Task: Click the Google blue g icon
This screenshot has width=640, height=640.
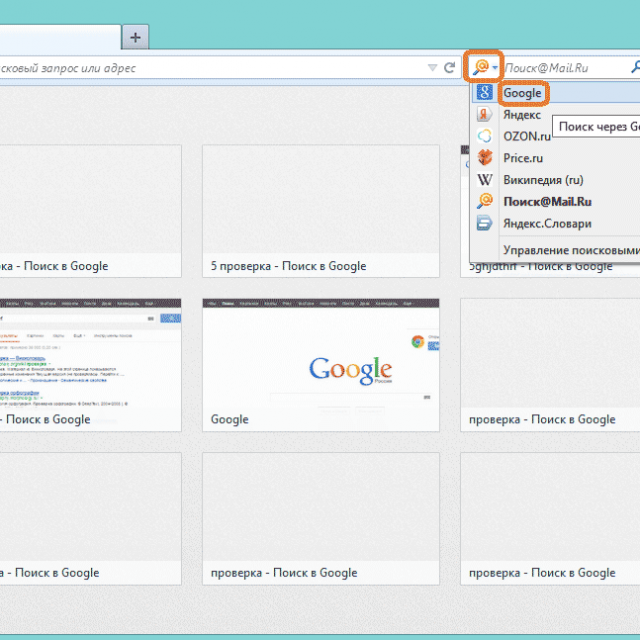Action: point(484,93)
